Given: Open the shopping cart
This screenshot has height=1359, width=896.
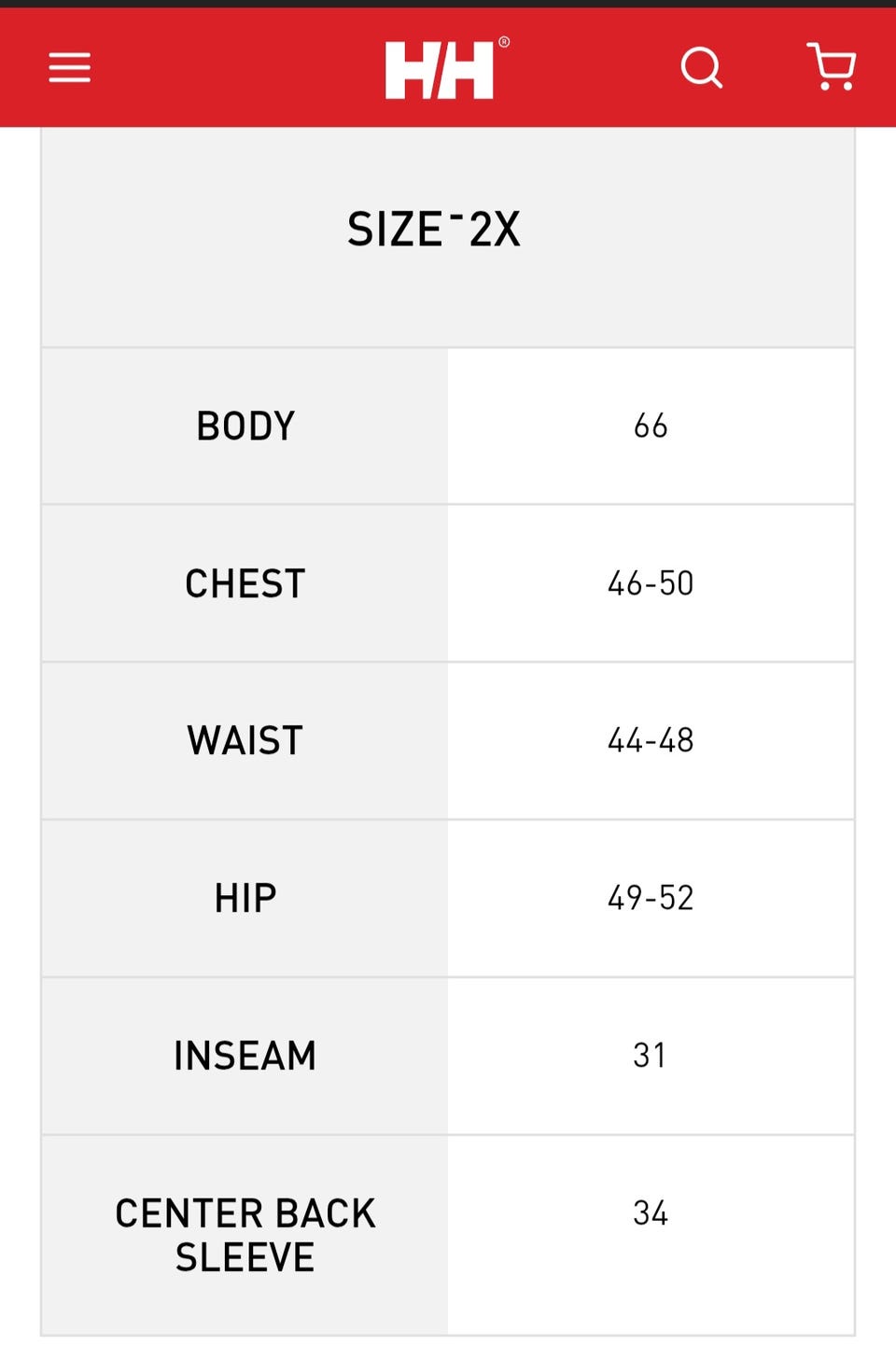Looking at the screenshot, I should point(831,67).
